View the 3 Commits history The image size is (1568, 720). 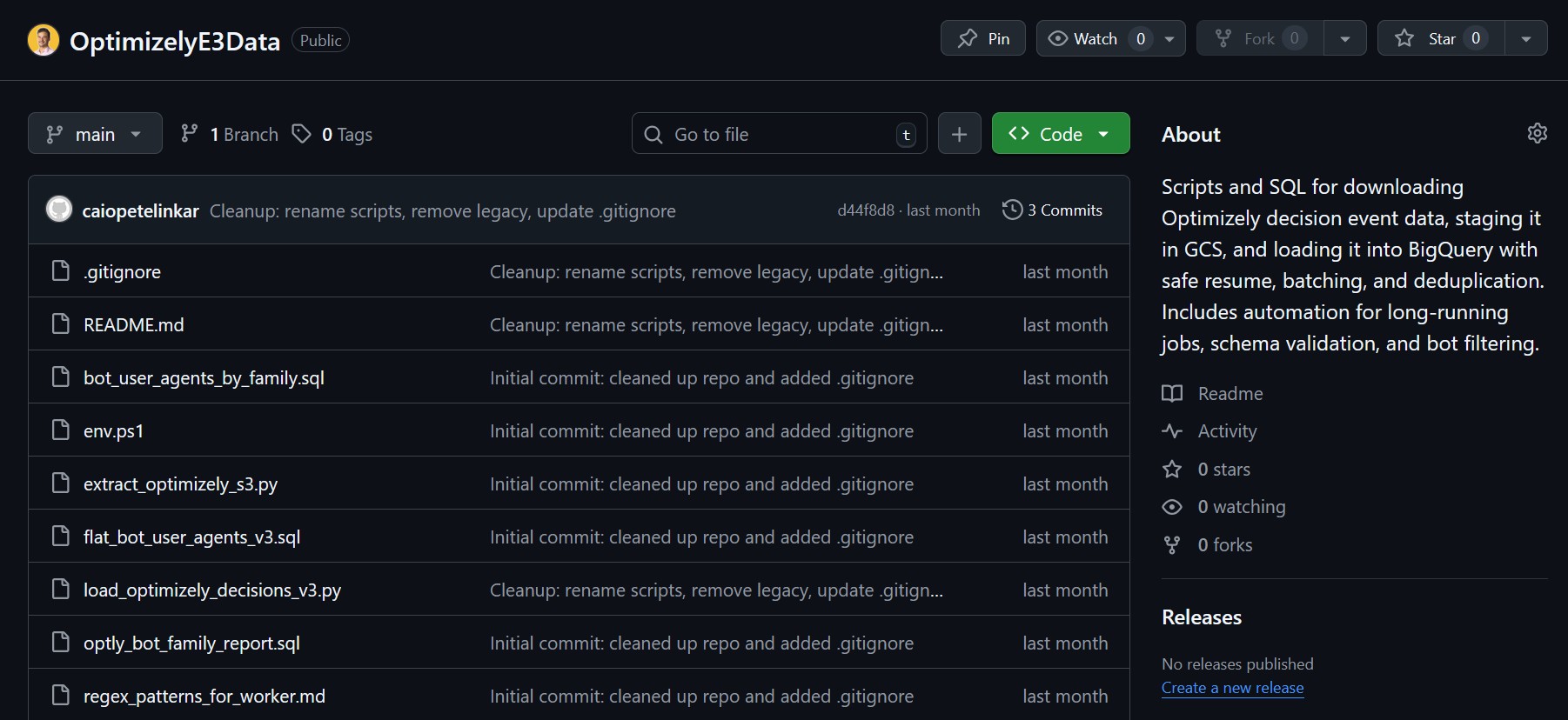tap(1052, 210)
